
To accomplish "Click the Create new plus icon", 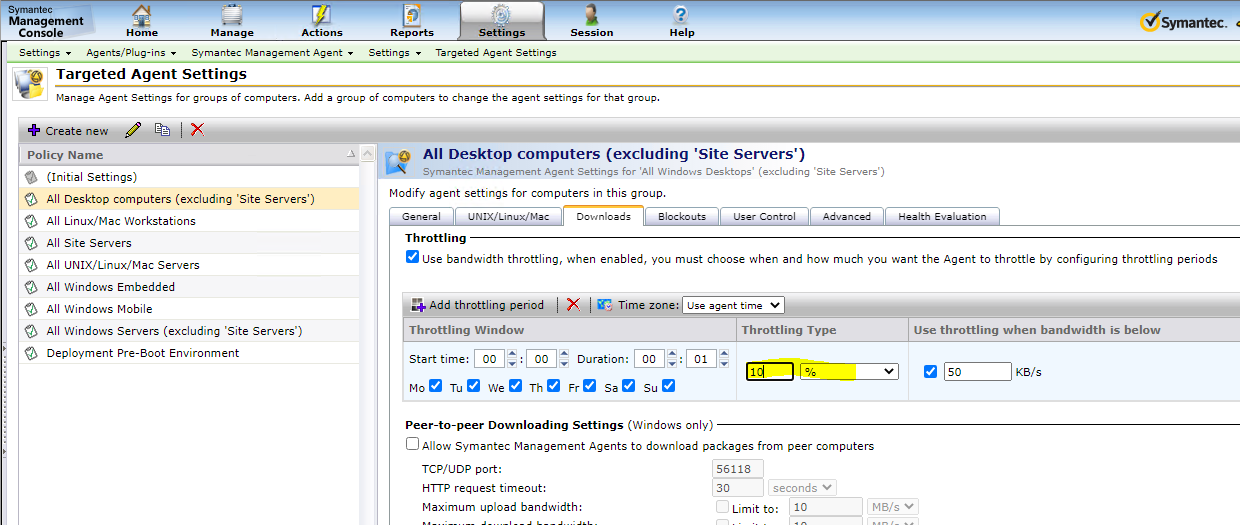I will coord(34,131).
